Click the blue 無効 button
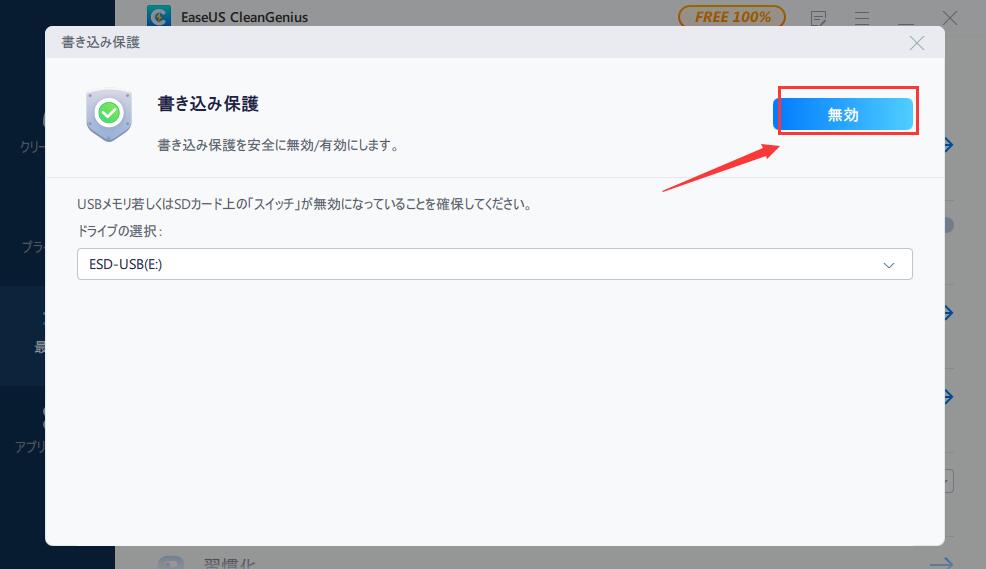986x569 pixels. click(843, 115)
